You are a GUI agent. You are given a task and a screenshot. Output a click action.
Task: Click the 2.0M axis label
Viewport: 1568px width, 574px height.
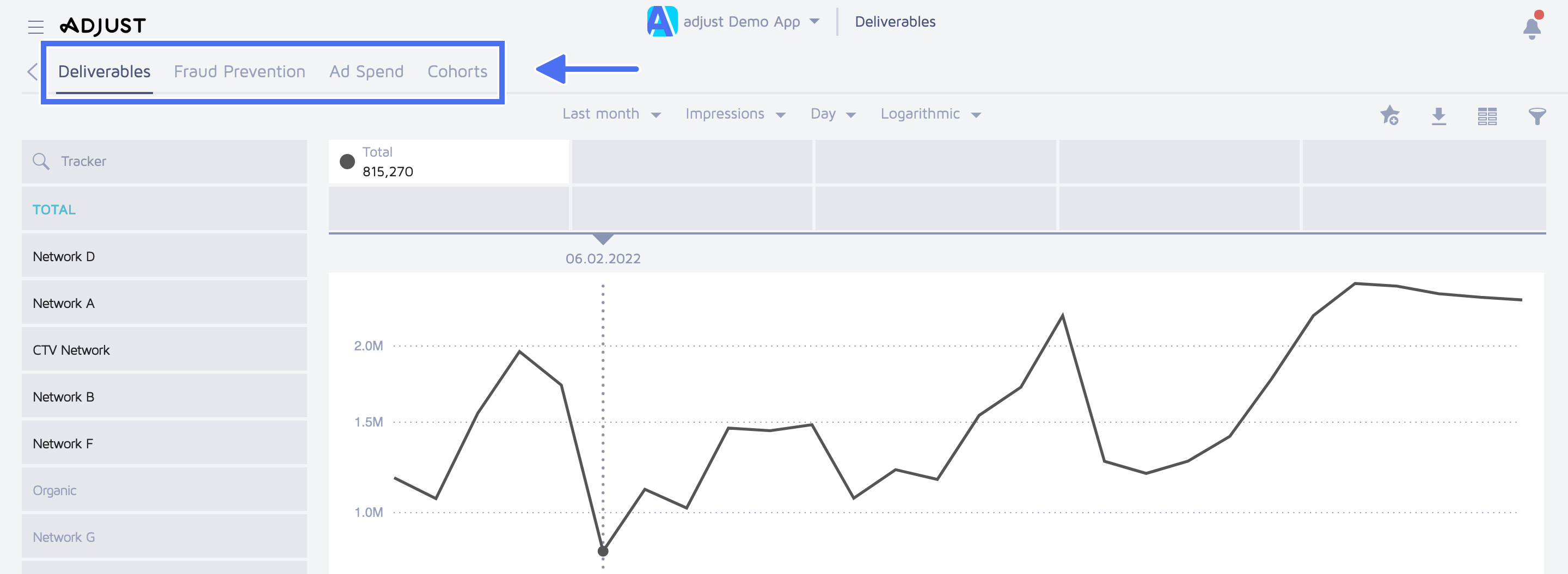pos(368,345)
